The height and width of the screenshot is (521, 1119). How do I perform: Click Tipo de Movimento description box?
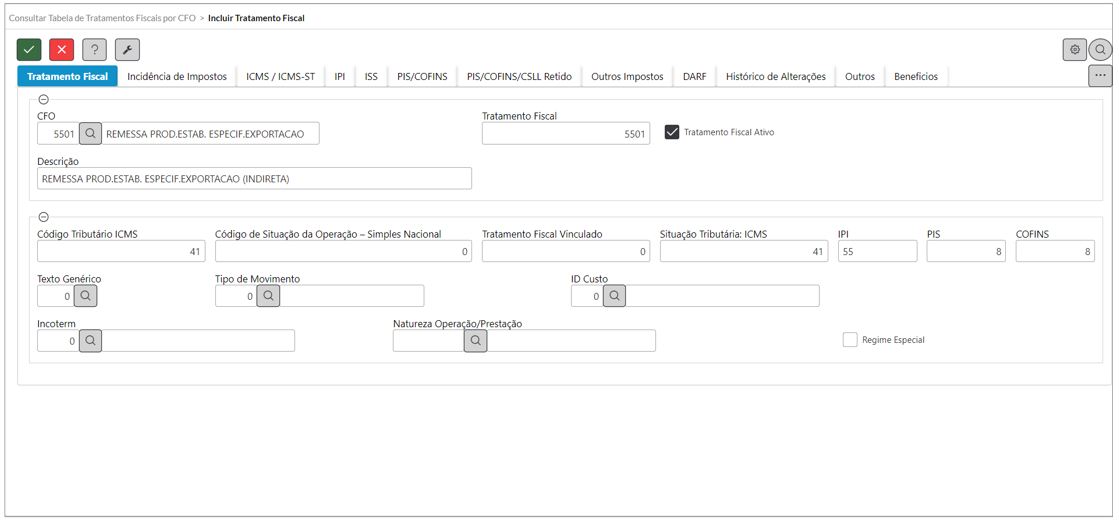352,296
